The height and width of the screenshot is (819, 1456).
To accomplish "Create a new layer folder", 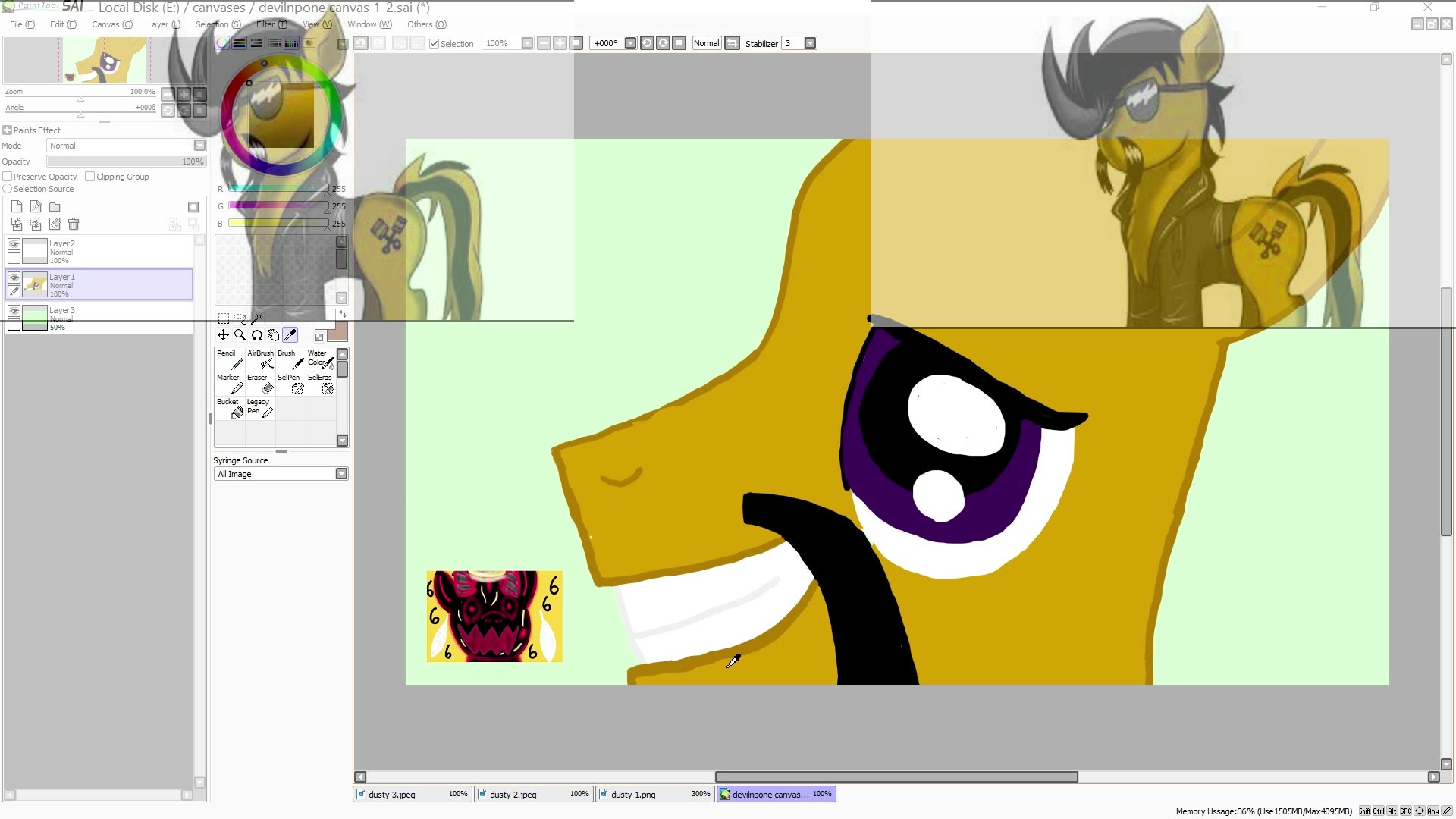I will click(x=55, y=207).
